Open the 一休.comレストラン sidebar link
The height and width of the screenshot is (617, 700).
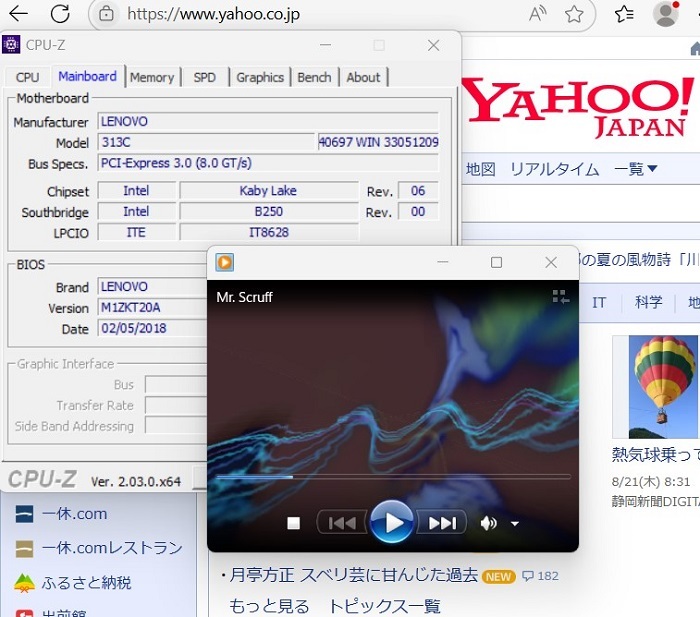point(112,548)
